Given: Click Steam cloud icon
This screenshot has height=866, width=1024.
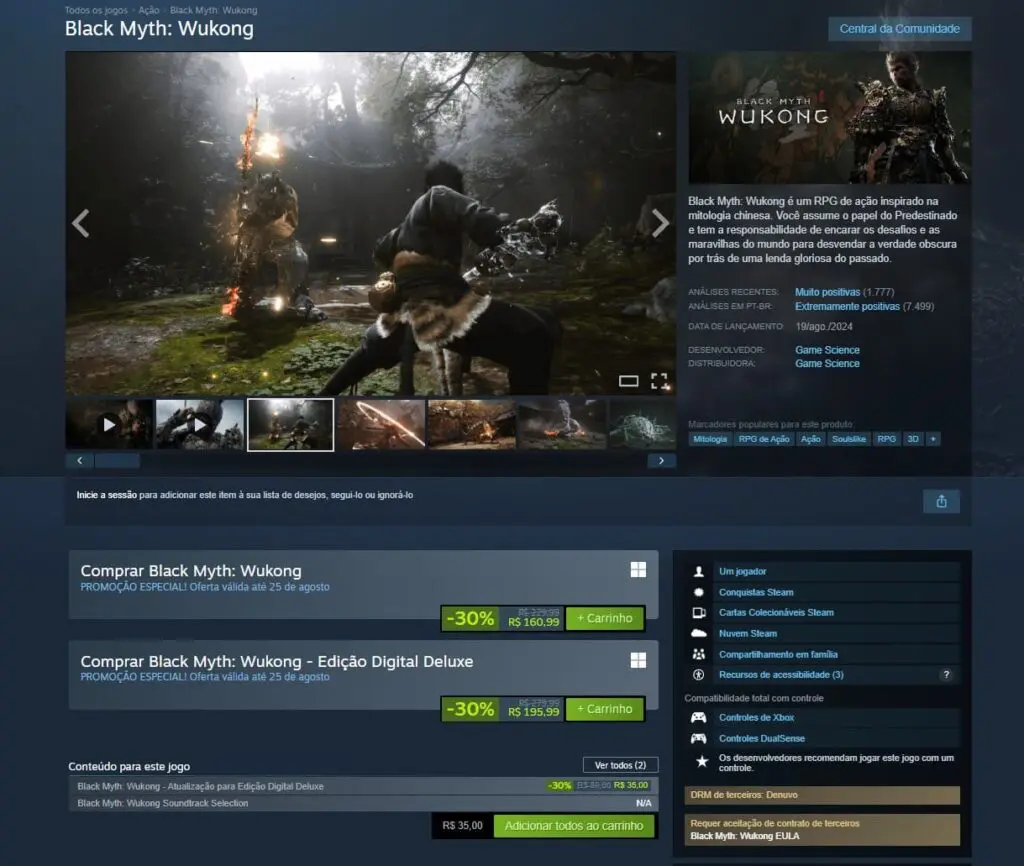Looking at the screenshot, I should point(699,633).
